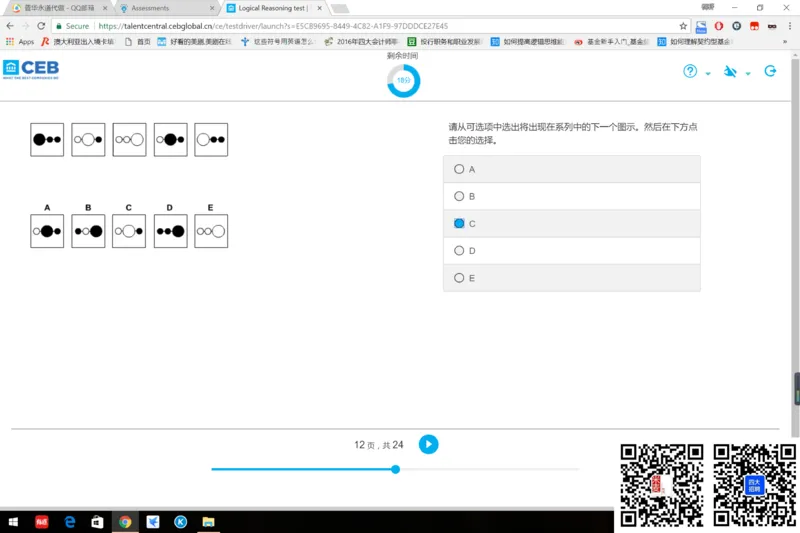This screenshot has height=533, width=800.
Task: Click answer figure B thumbnail
Action: coord(88,231)
